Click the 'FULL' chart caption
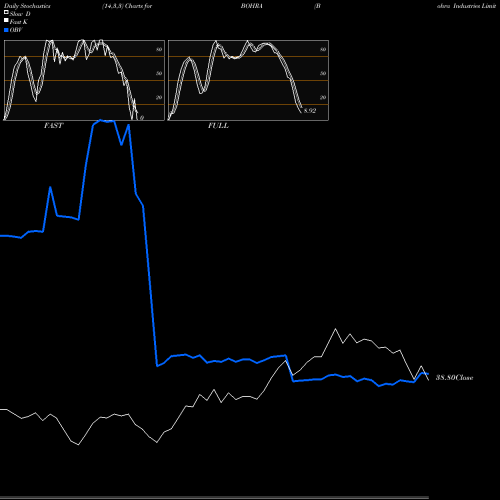The height and width of the screenshot is (500, 500). (x=218, y=126)
